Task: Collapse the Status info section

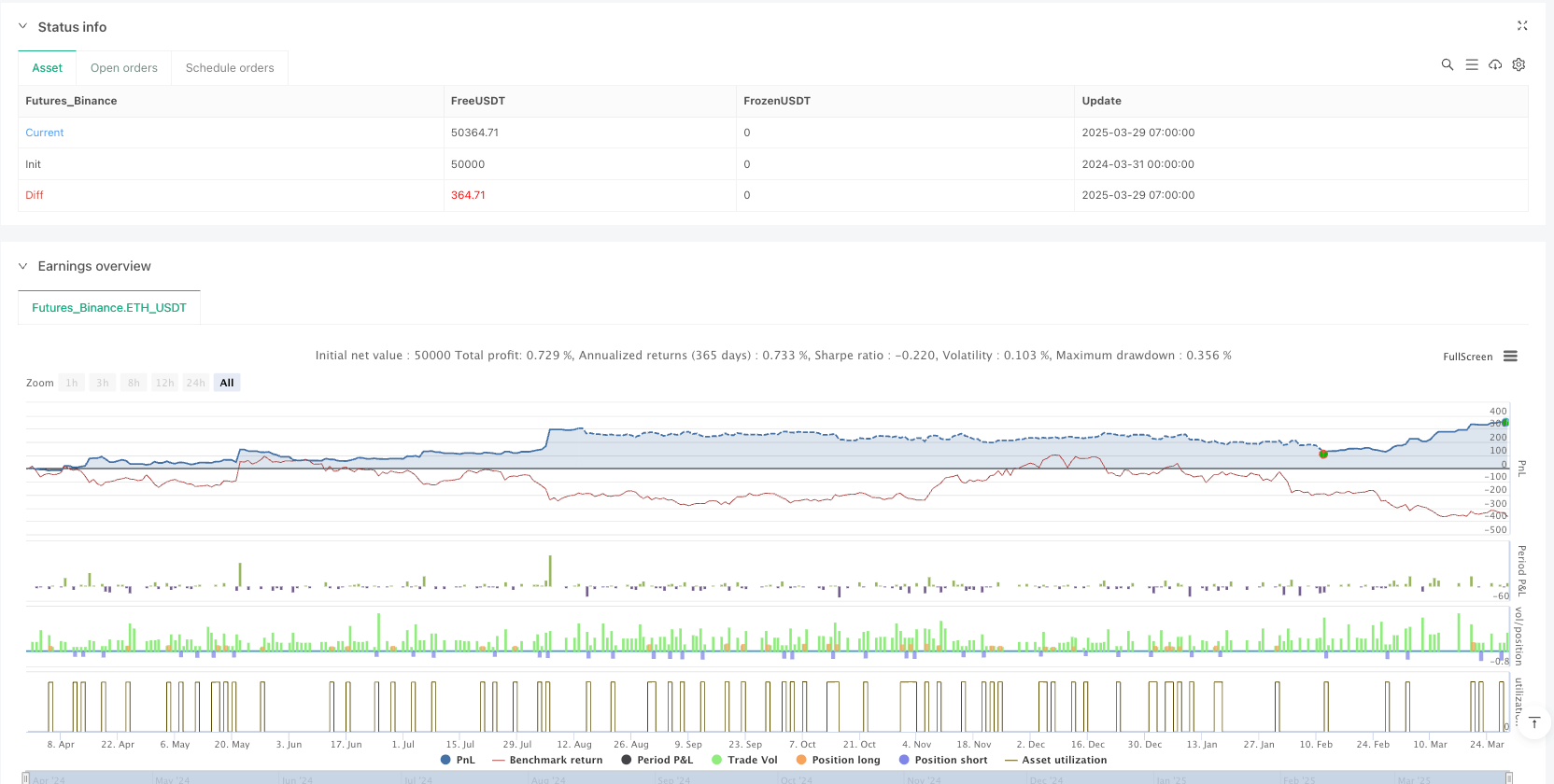Action: (23, 26)
